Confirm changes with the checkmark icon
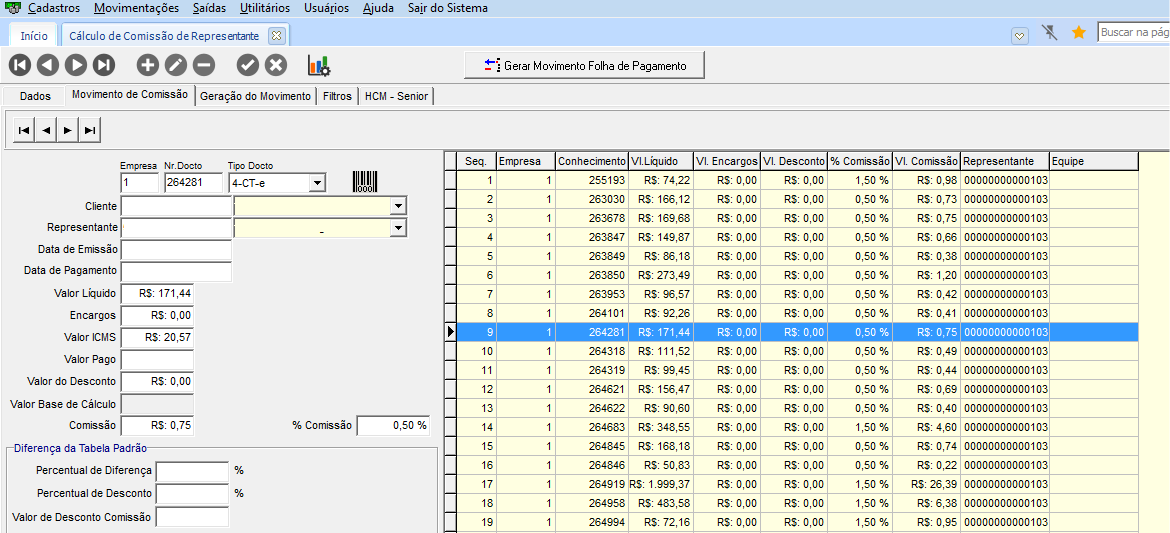Viewport: 1170px width, 533px height. (x=248, y=66)
